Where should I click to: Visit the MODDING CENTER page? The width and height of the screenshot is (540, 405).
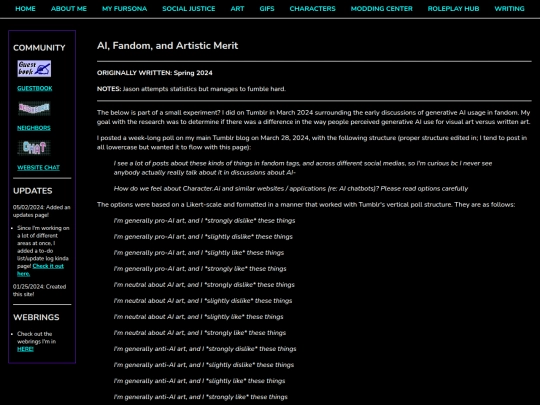click(x=382, y=9)
